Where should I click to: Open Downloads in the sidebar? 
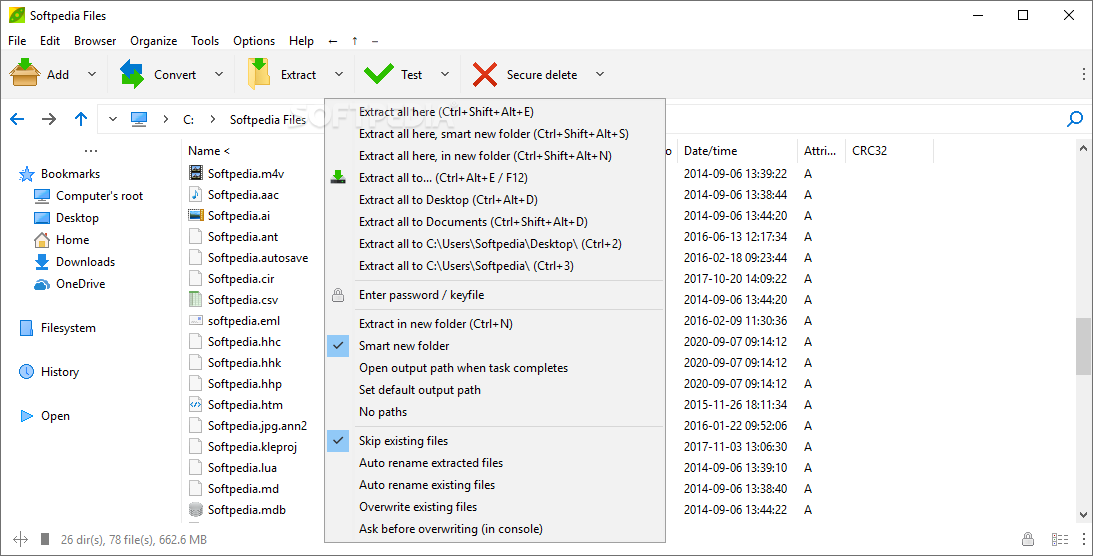pyautogui.click(x=86, y=262)
